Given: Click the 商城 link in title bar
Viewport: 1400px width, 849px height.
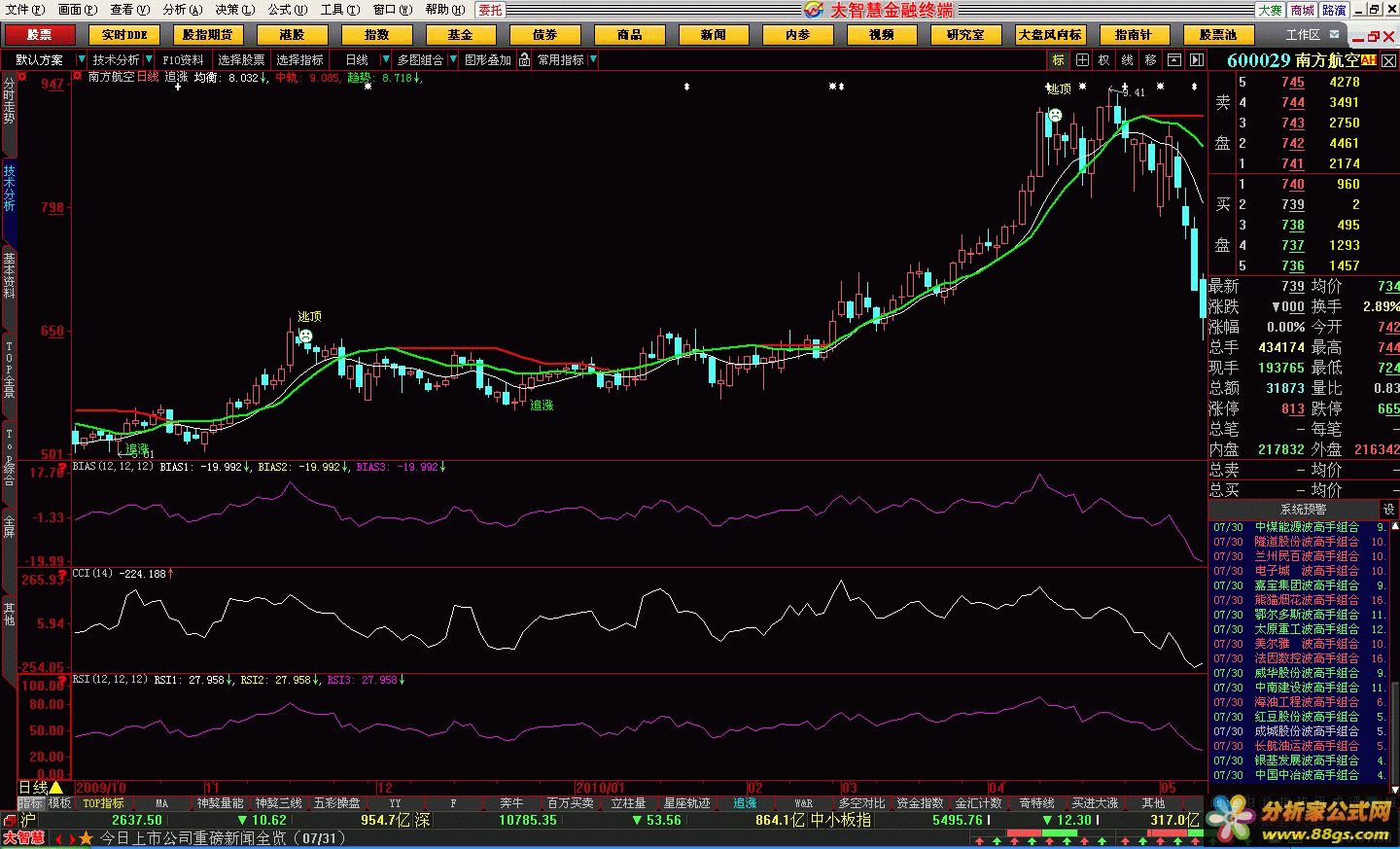Looking at the screenshot, I should pos(1303,10).
